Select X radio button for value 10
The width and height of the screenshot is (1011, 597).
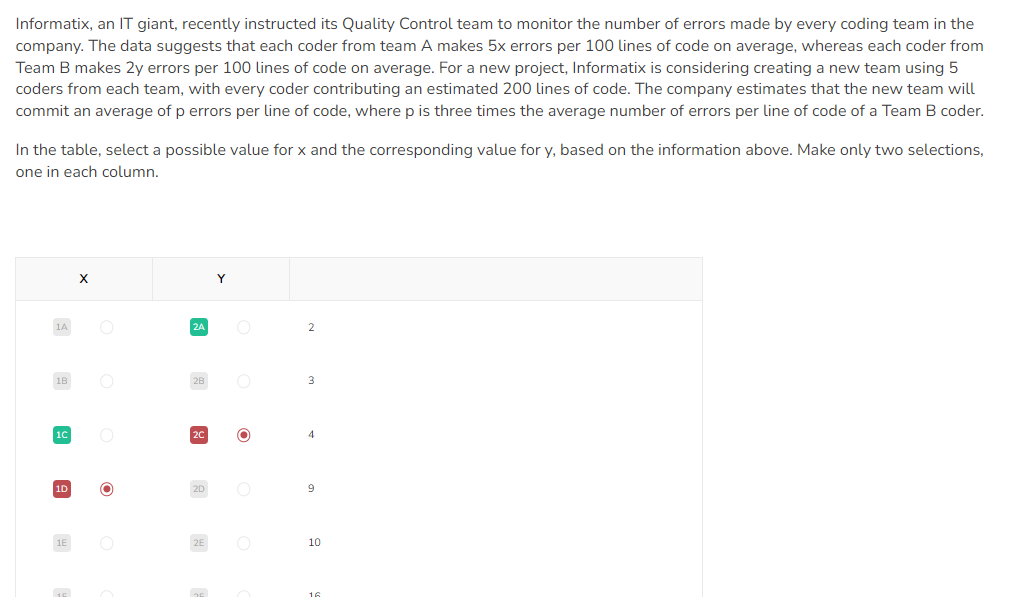point(107,543)
